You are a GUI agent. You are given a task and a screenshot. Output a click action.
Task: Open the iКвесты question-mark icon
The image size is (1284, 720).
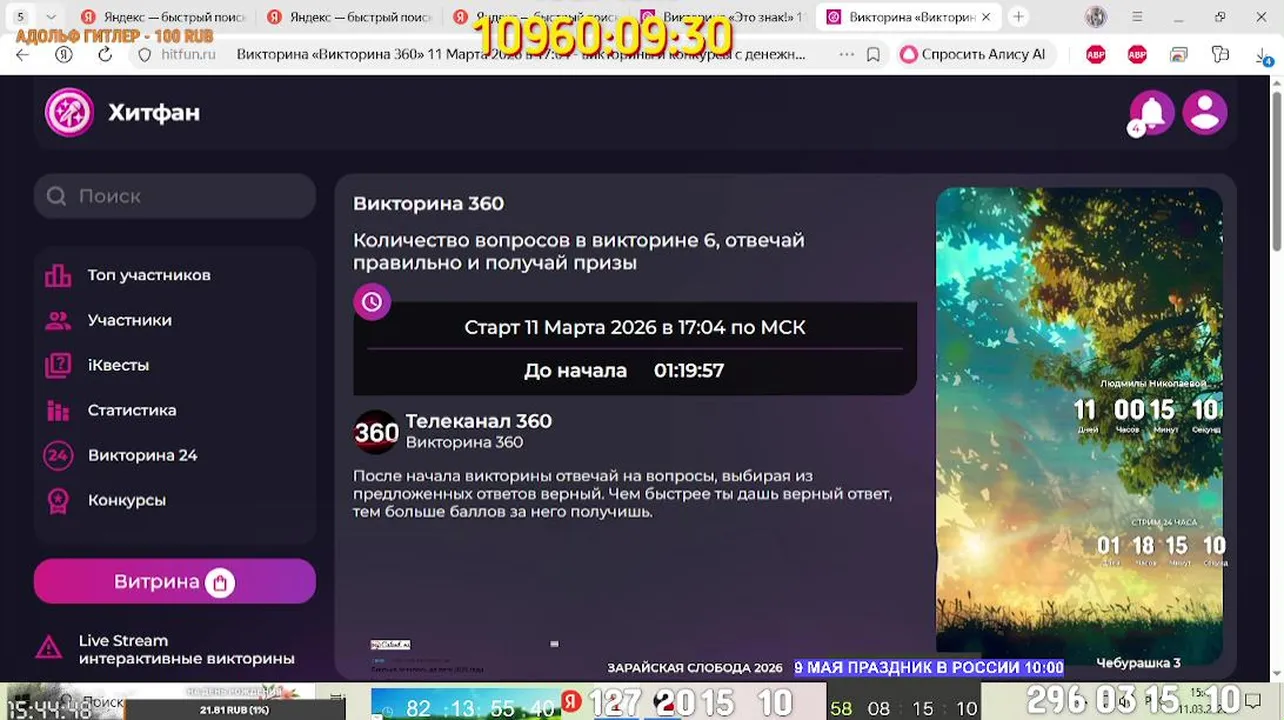pyautogui.click(x=58, y=365)
